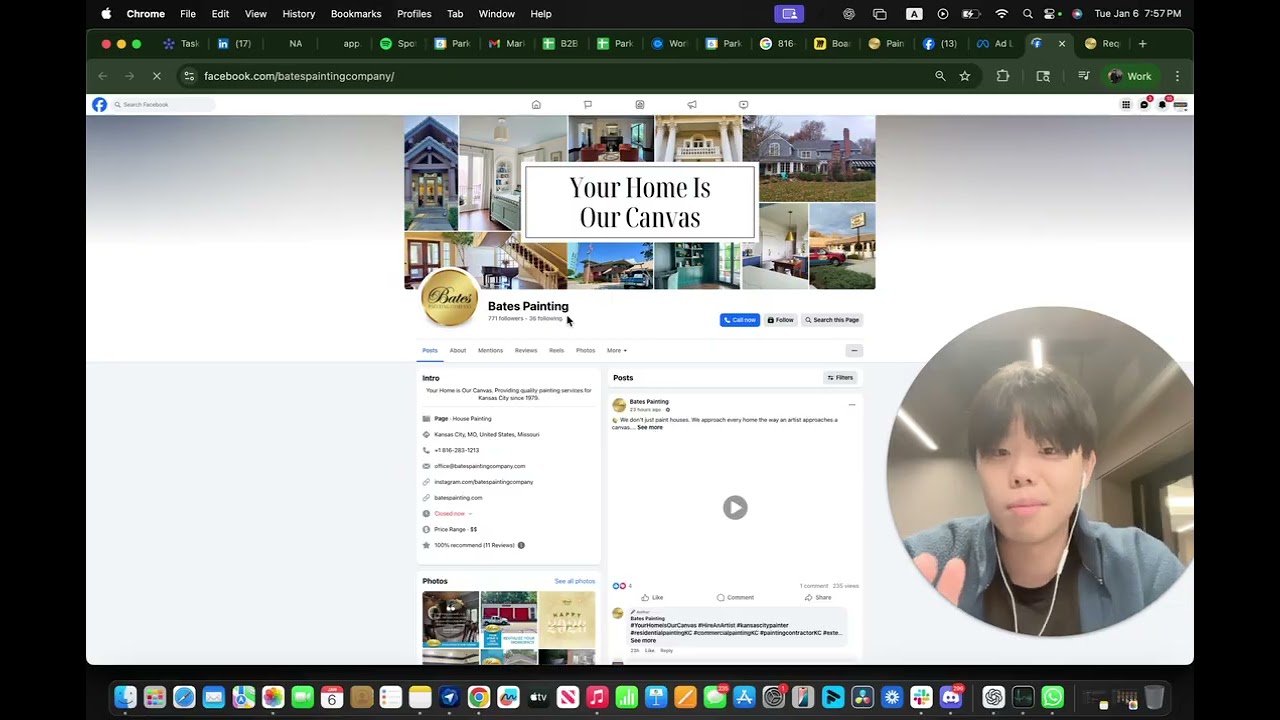The width and height of the screenshot is (1280, 720).
Task: Switch to the About tab
Action: point(457,350)
